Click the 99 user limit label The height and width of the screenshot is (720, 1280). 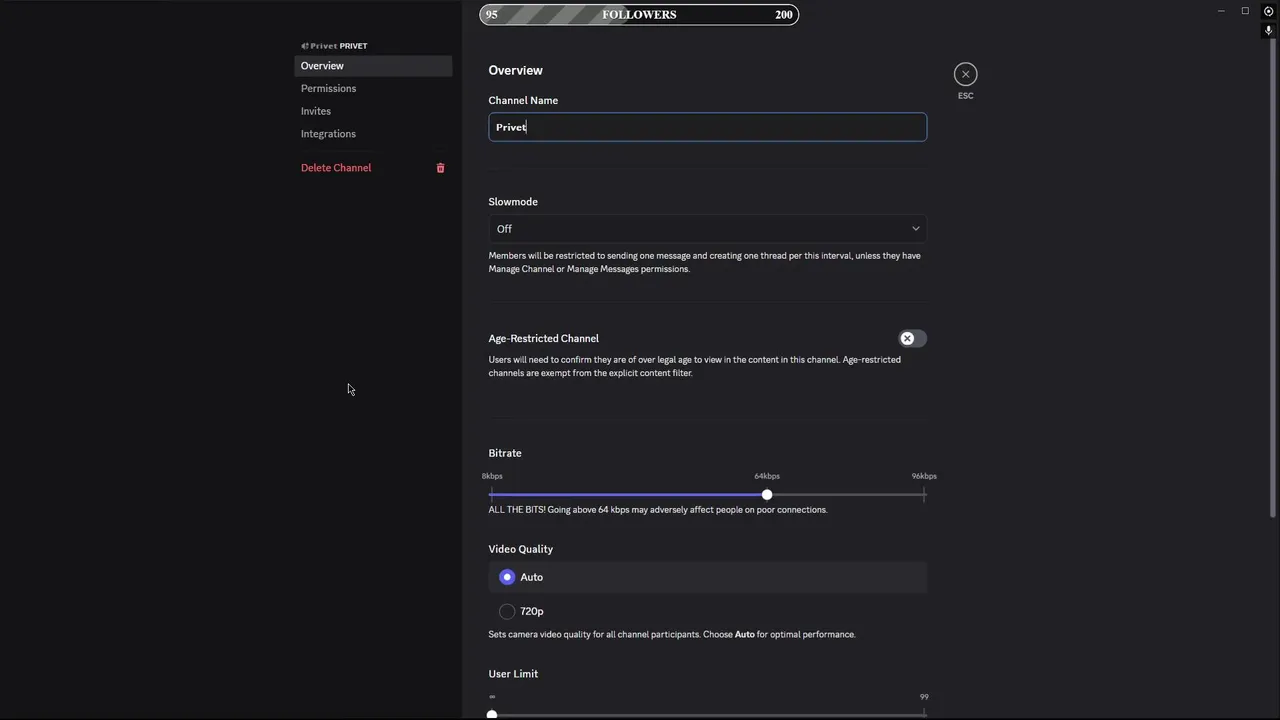point(924,697)
